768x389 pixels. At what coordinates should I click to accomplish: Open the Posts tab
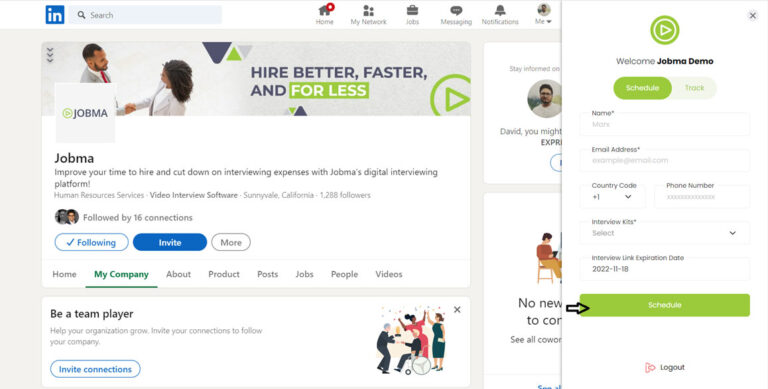click(267, 274)
